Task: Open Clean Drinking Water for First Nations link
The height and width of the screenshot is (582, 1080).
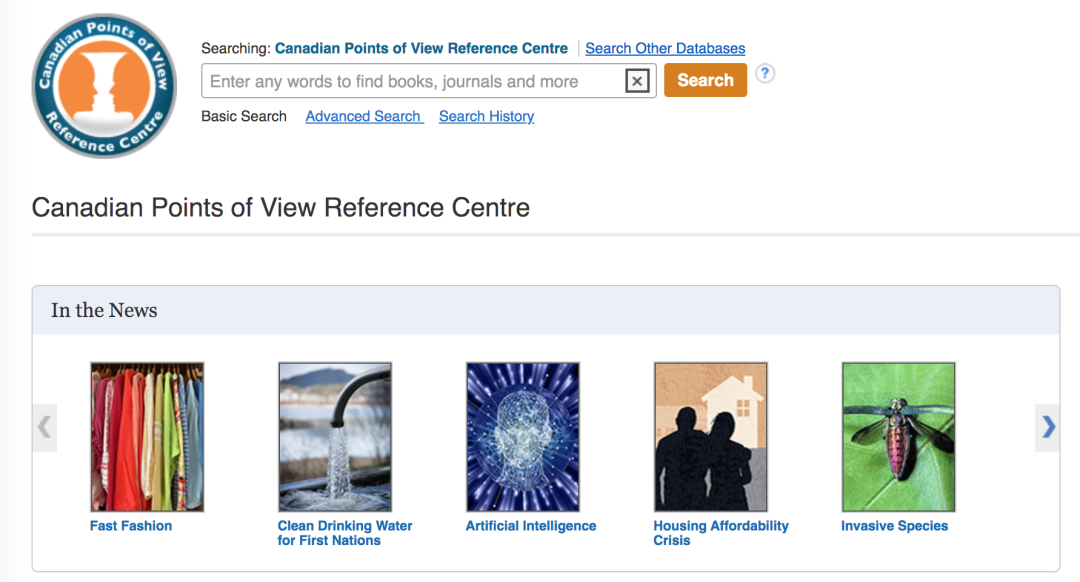Action: coord(345,533)
